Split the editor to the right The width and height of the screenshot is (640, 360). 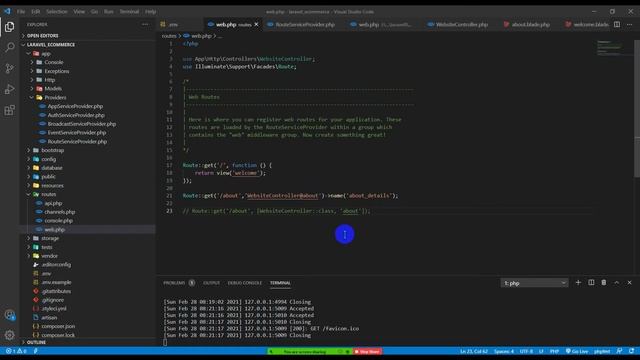click(617, 24)
